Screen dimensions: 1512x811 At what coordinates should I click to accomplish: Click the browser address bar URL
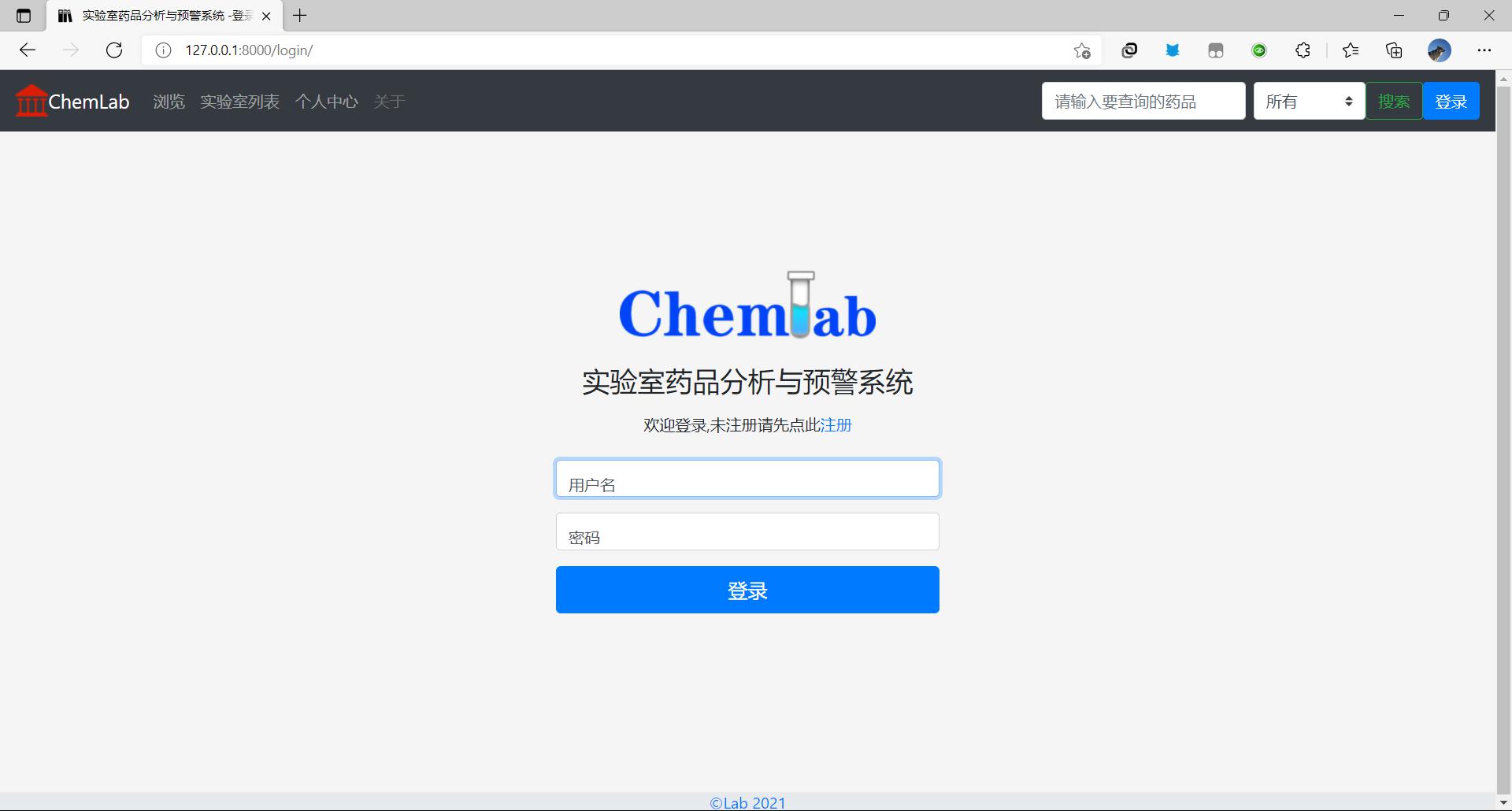point(249,50)
